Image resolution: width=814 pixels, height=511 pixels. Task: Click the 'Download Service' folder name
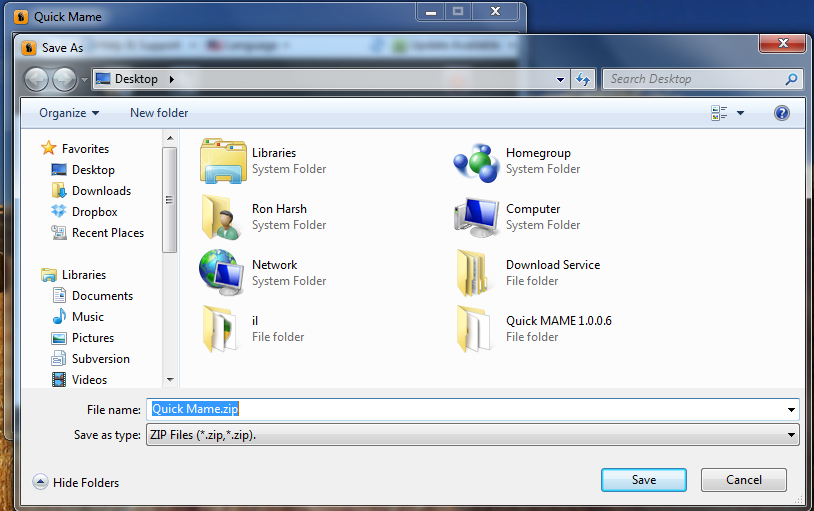pyautogui.click(x=553, y=265)
